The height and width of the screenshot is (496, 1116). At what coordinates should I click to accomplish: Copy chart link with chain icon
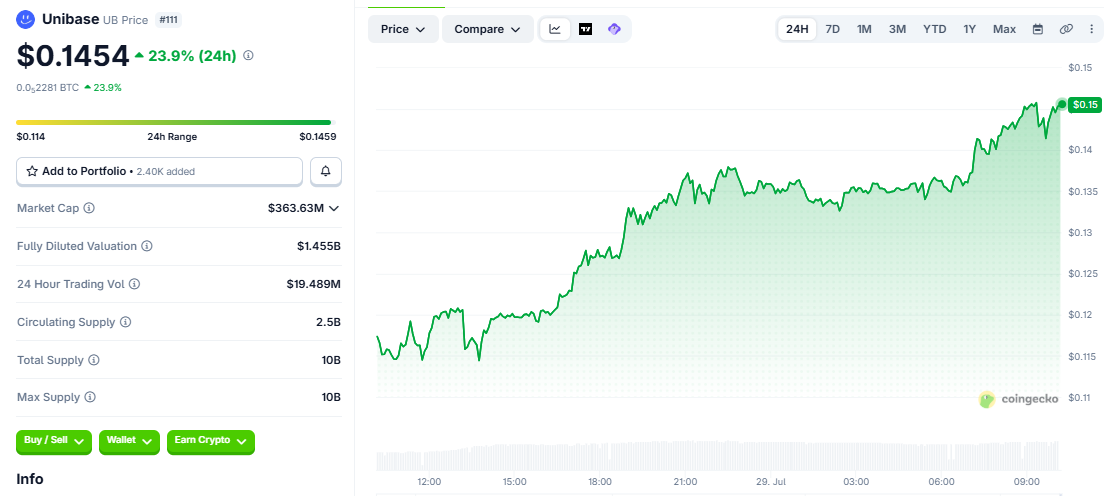tap(1066, 29)
